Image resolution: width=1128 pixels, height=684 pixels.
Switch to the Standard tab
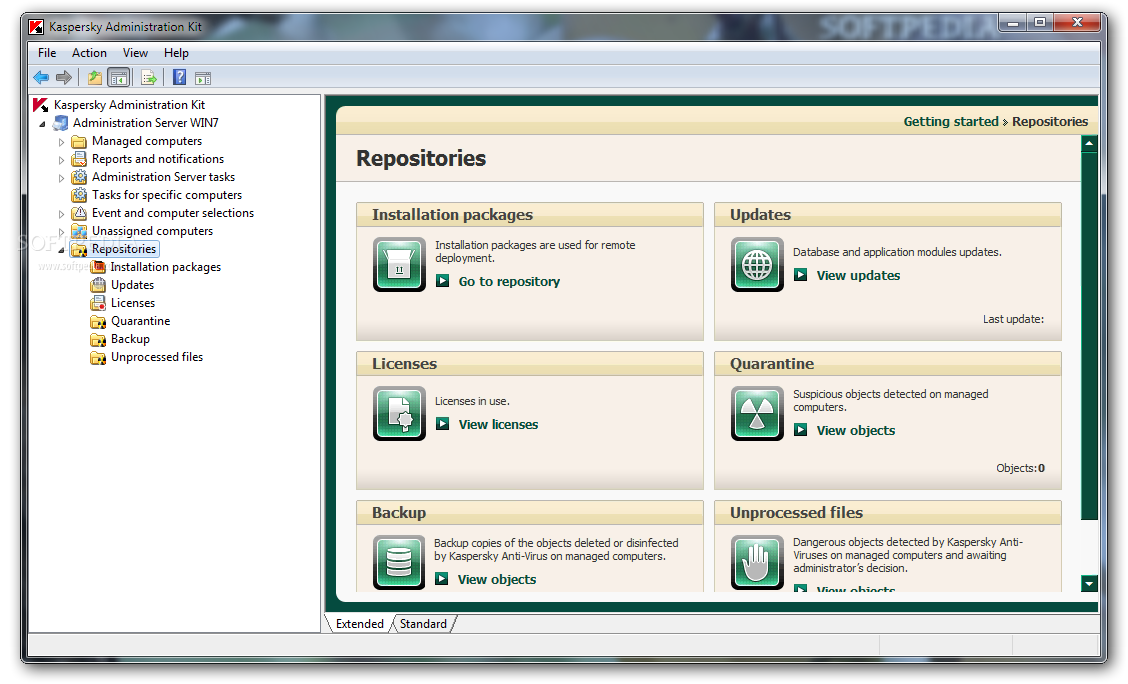click(423, 624)
